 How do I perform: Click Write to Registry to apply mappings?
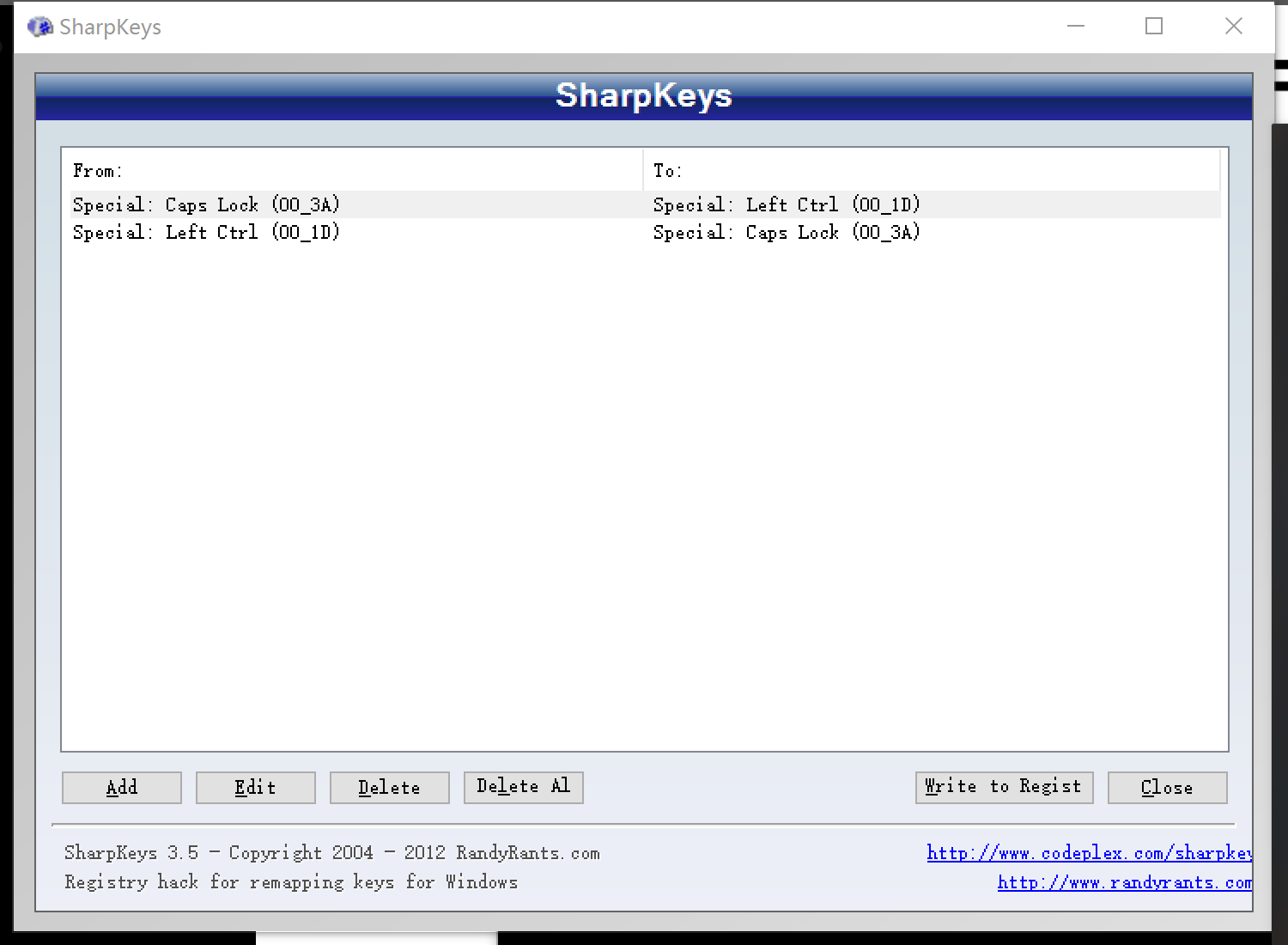coord(1004,787)
